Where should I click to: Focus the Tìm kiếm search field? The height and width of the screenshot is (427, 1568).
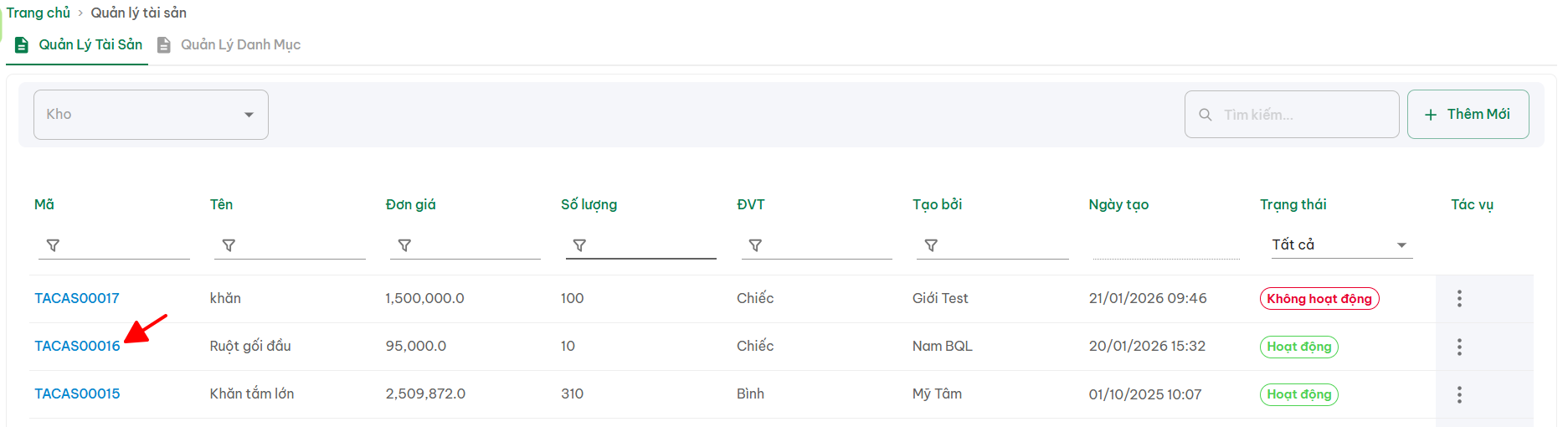tap(1302, 115)
